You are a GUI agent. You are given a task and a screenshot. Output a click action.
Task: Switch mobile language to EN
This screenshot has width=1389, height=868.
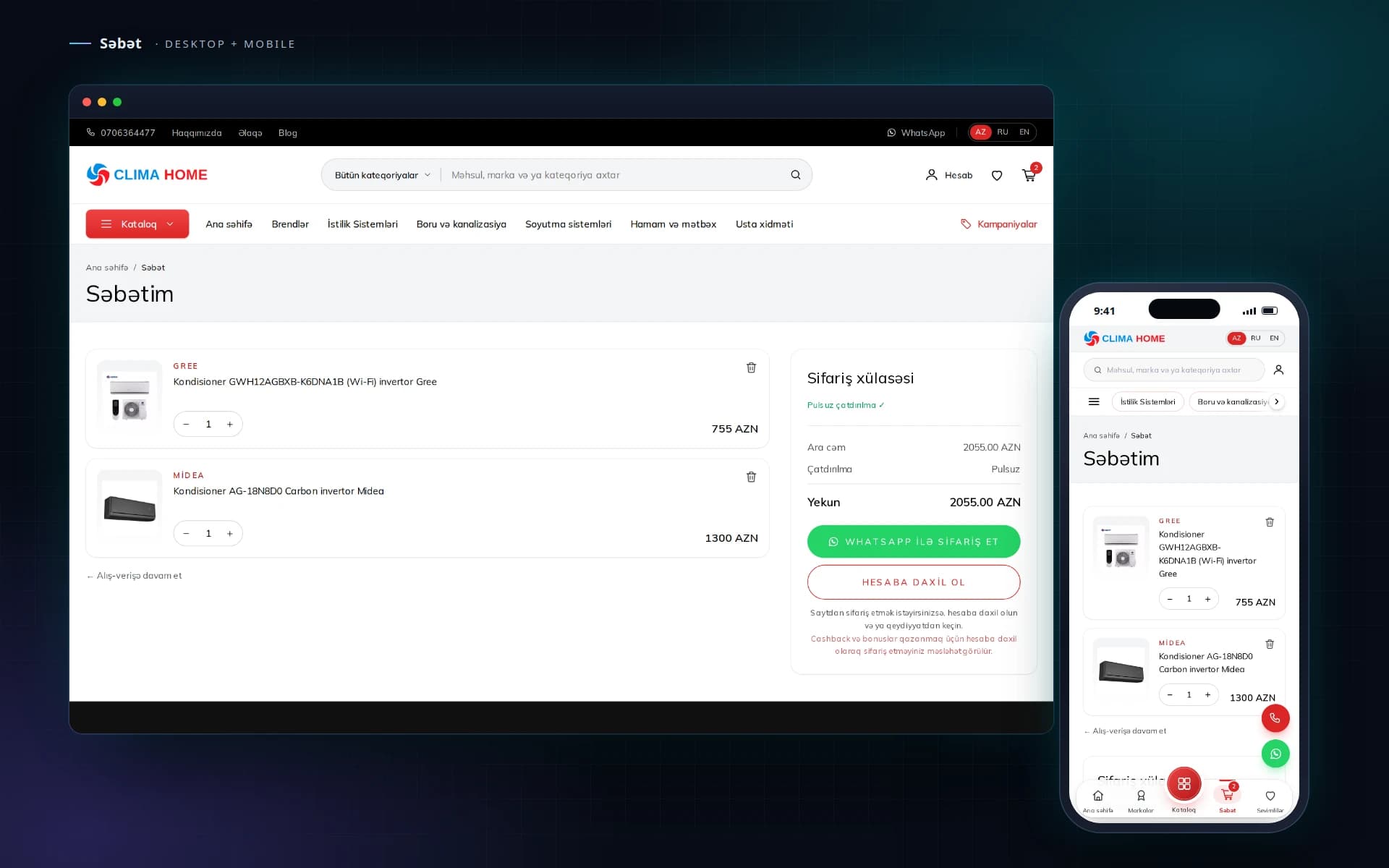[x=1274, y=338]
